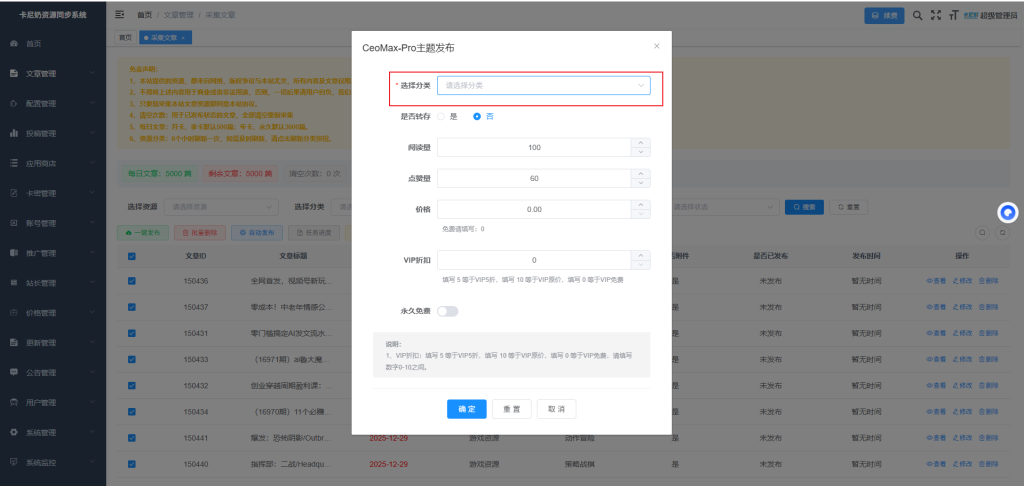
Task: Uncheck the checkbox for article 150441
Action: (x=132, y=438)
